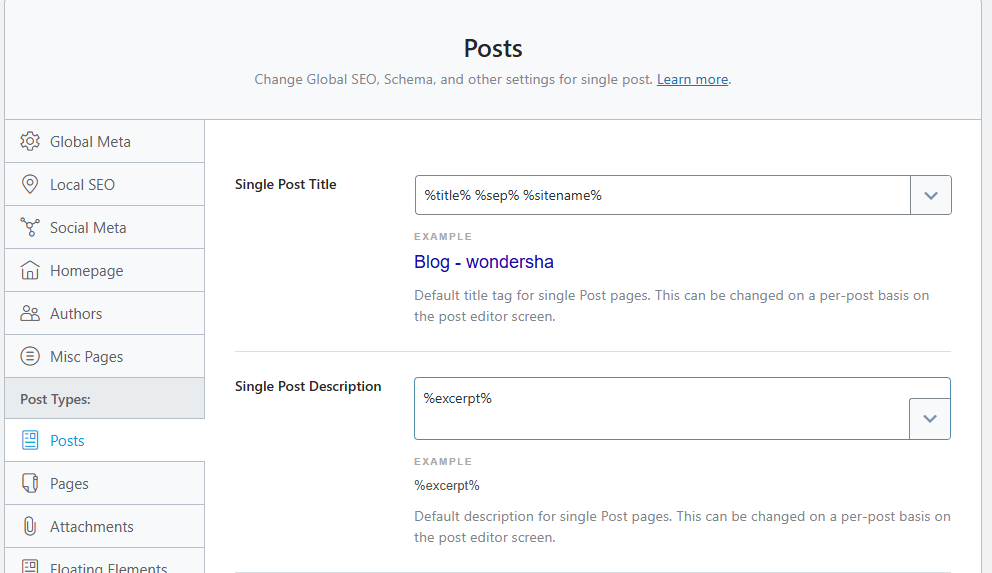Open the Learn more link
This screenshot has height=573, width=992.
[692, 79]
